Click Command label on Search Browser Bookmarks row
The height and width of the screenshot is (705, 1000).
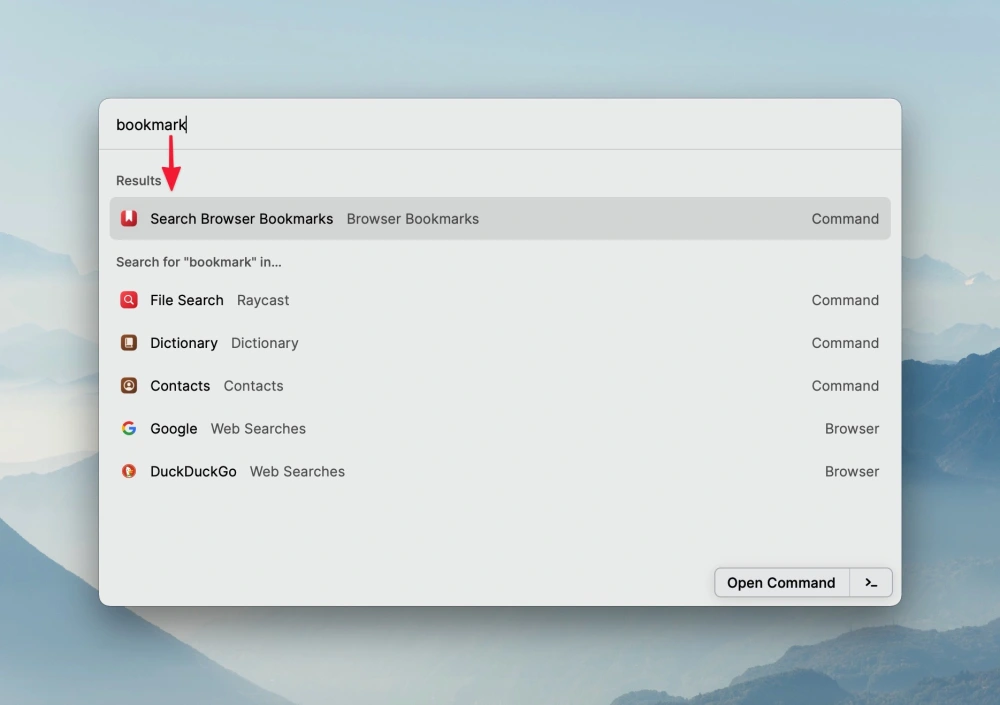click(845, 219)
